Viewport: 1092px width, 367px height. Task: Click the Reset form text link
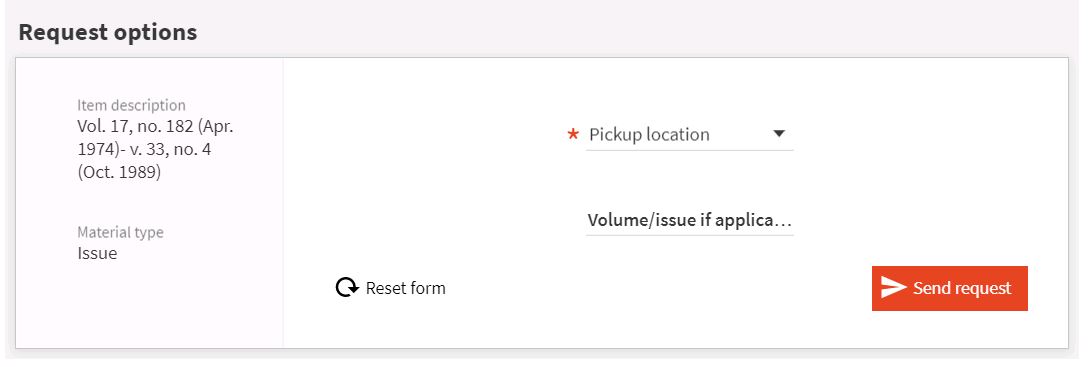click(405, 288)
